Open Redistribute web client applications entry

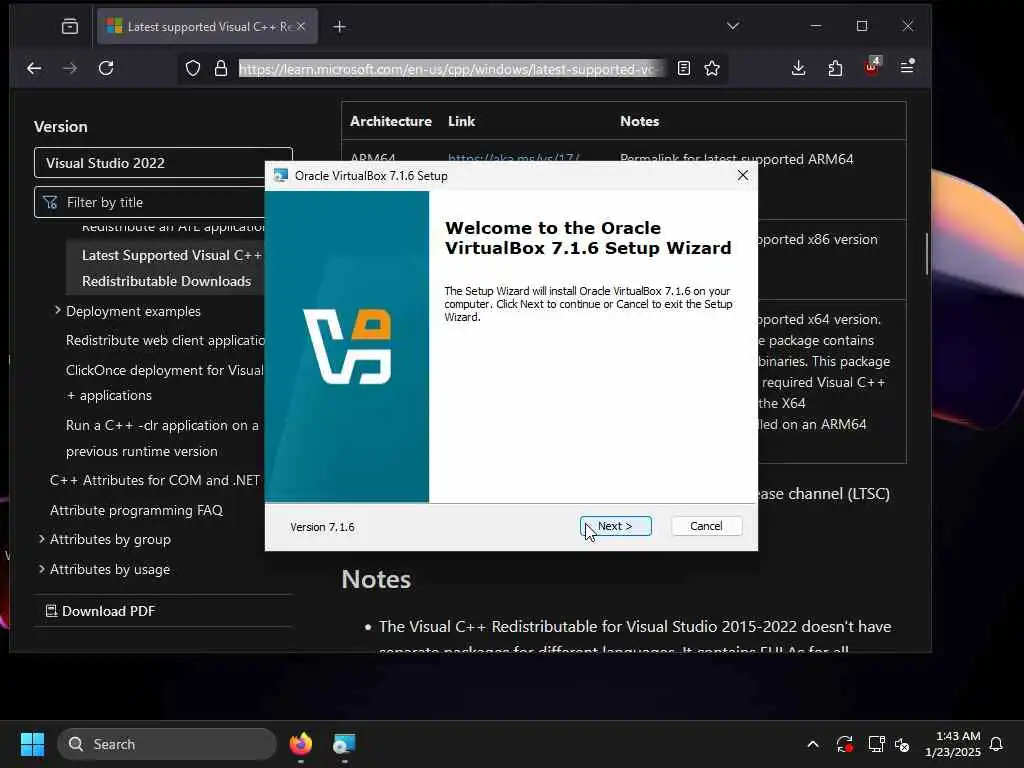click(165, 340)
